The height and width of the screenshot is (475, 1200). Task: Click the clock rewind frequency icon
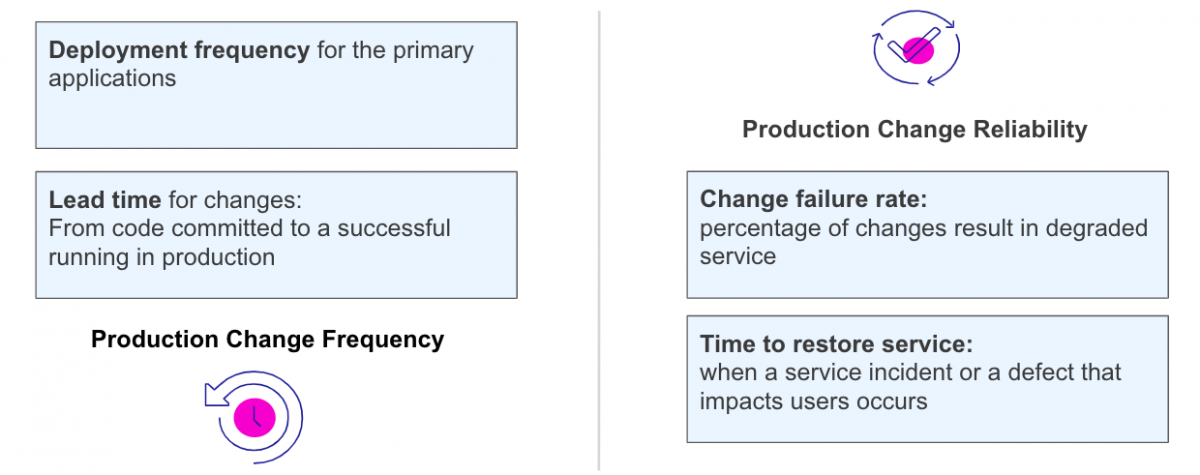255,415
